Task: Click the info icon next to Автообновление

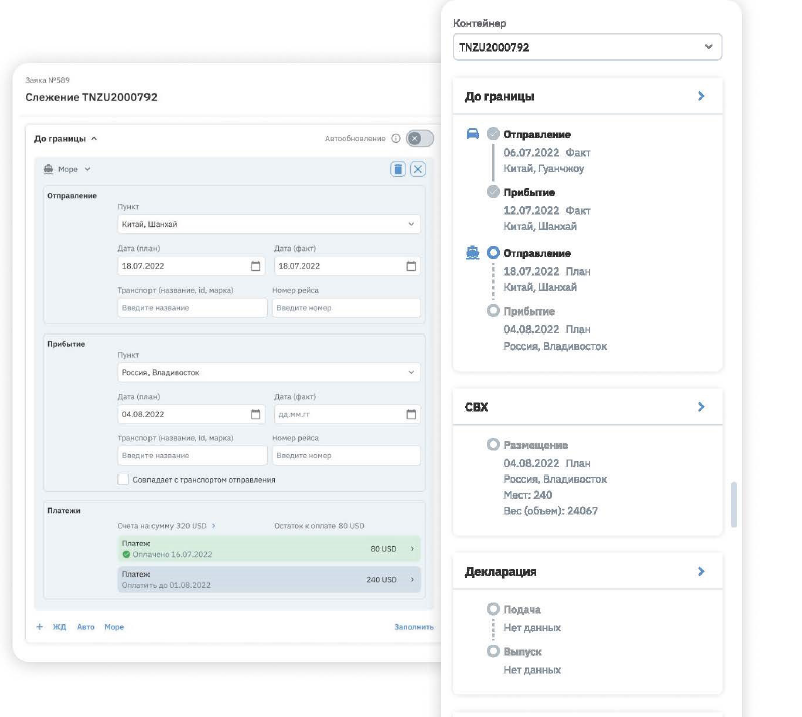Action: coord(396,139)
